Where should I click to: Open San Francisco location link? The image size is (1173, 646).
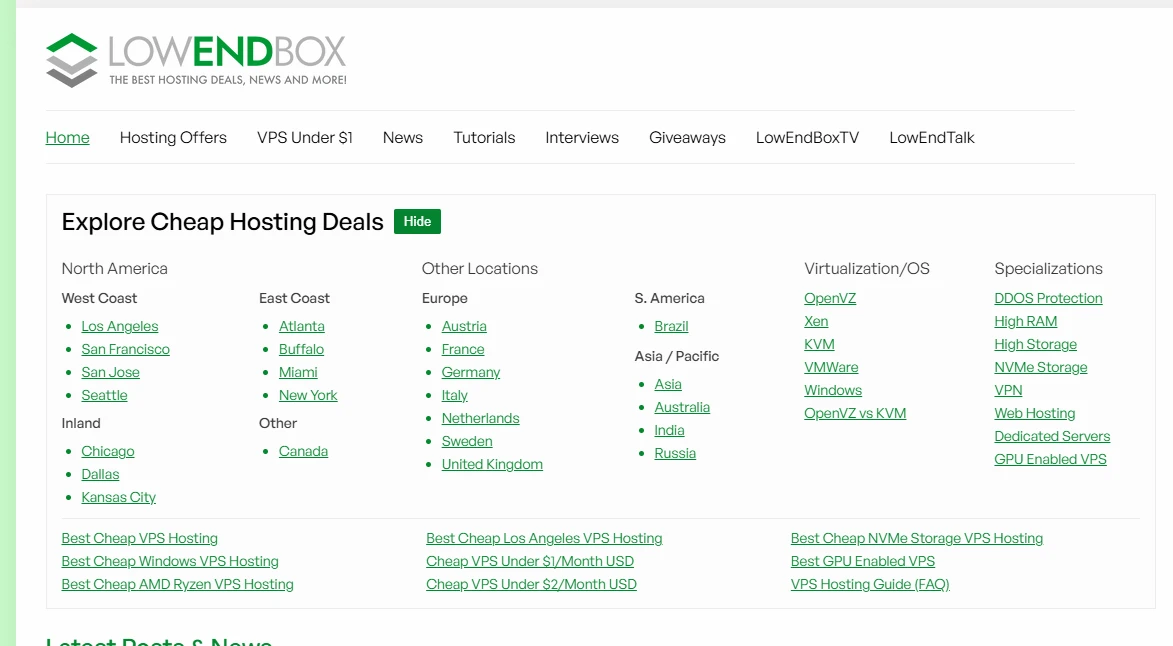[126, 349]
